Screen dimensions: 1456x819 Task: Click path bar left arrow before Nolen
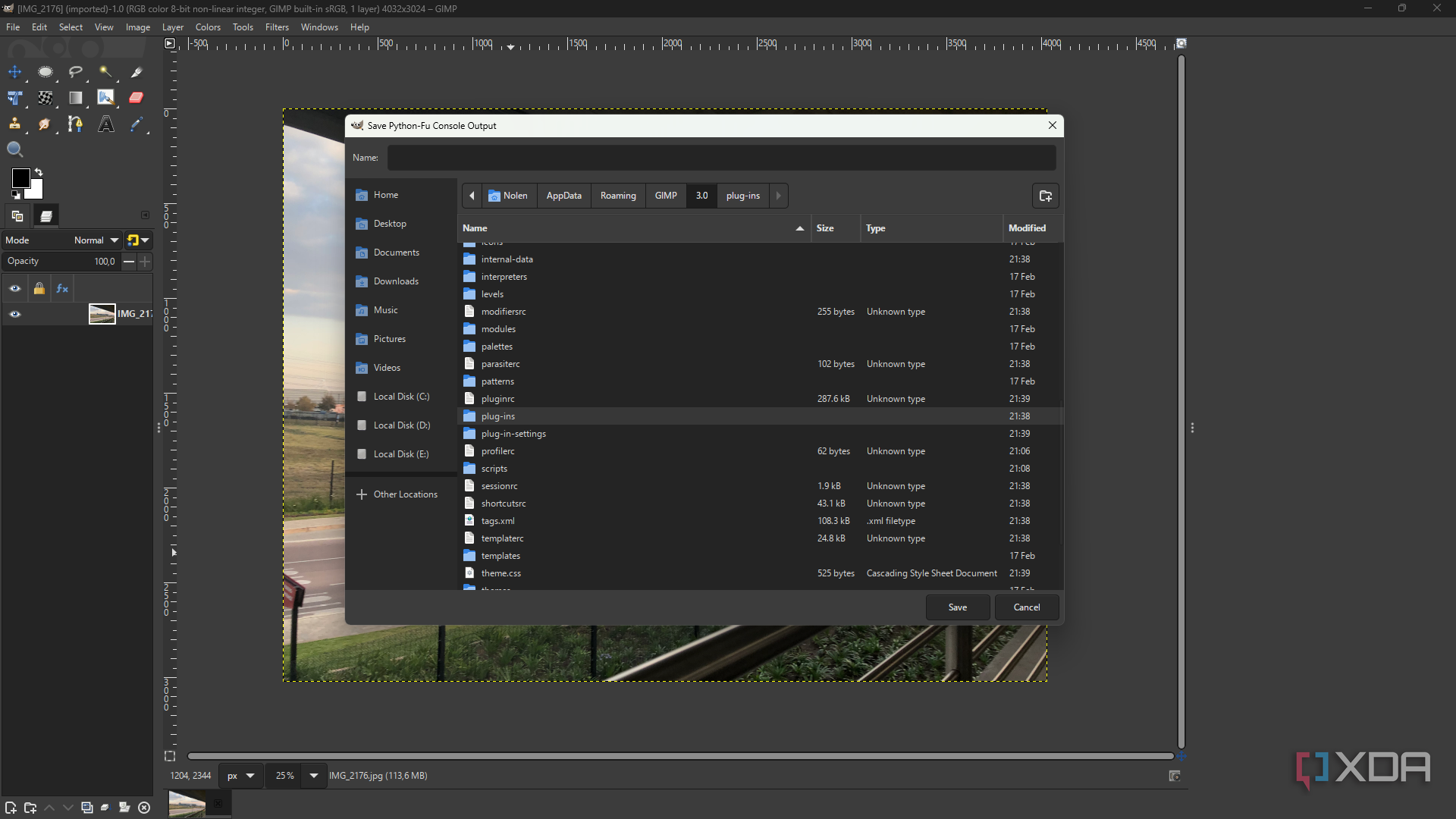point(472,196)
